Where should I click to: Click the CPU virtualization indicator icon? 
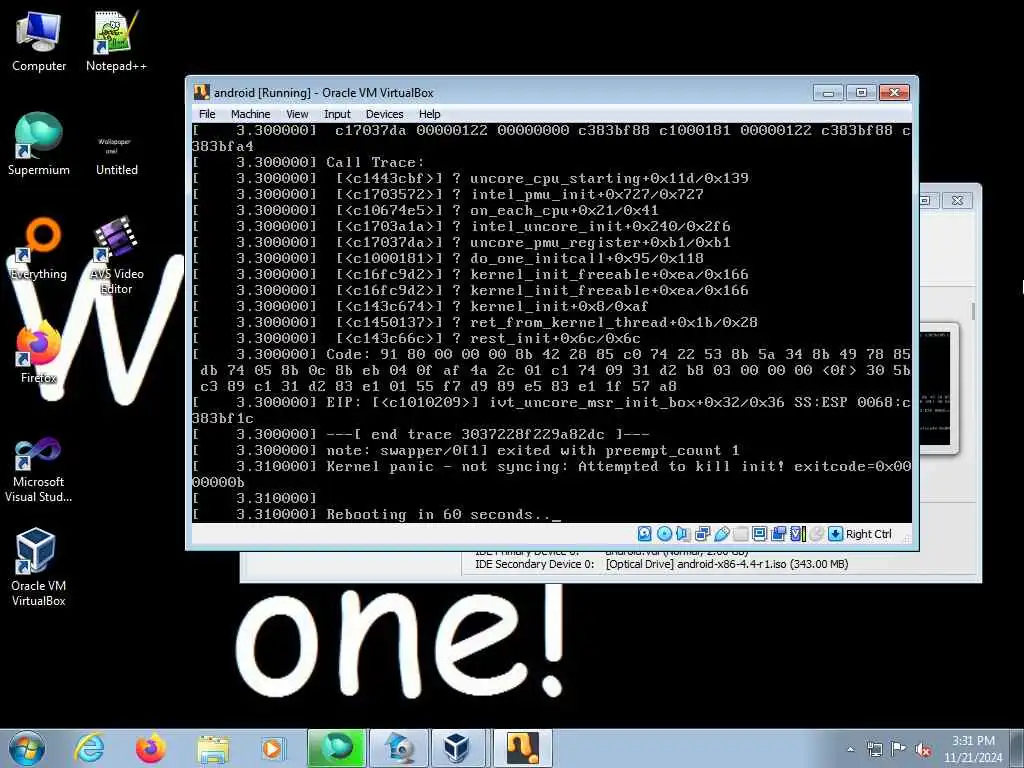tap(797, 534)
